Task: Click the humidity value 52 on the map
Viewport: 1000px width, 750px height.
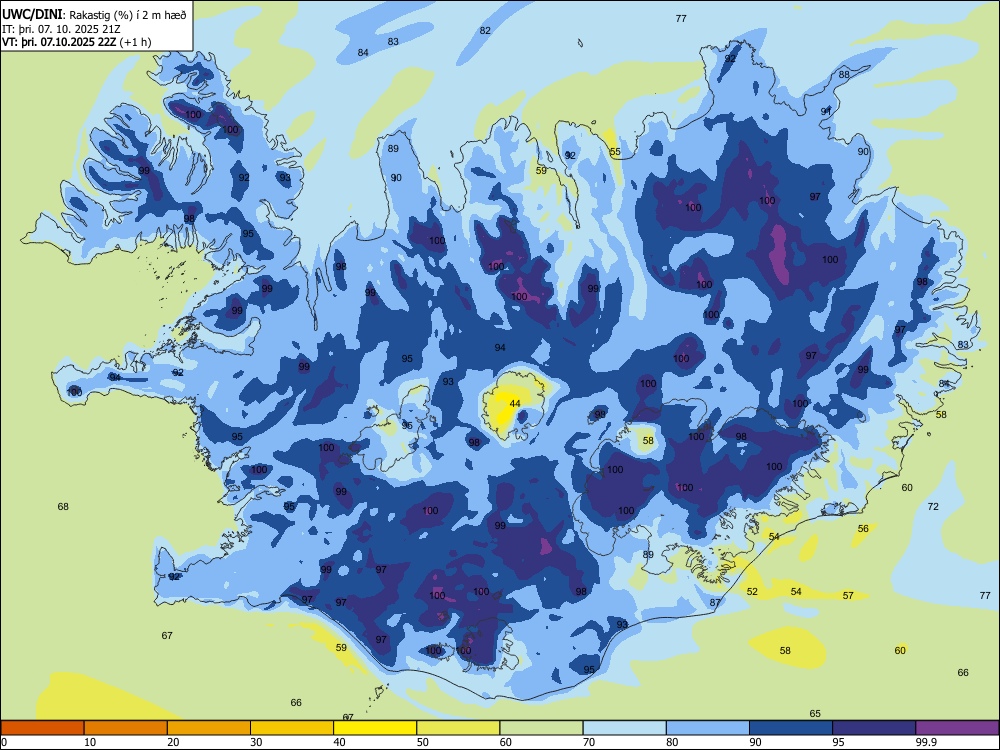Action: click(x=753, y=592)
